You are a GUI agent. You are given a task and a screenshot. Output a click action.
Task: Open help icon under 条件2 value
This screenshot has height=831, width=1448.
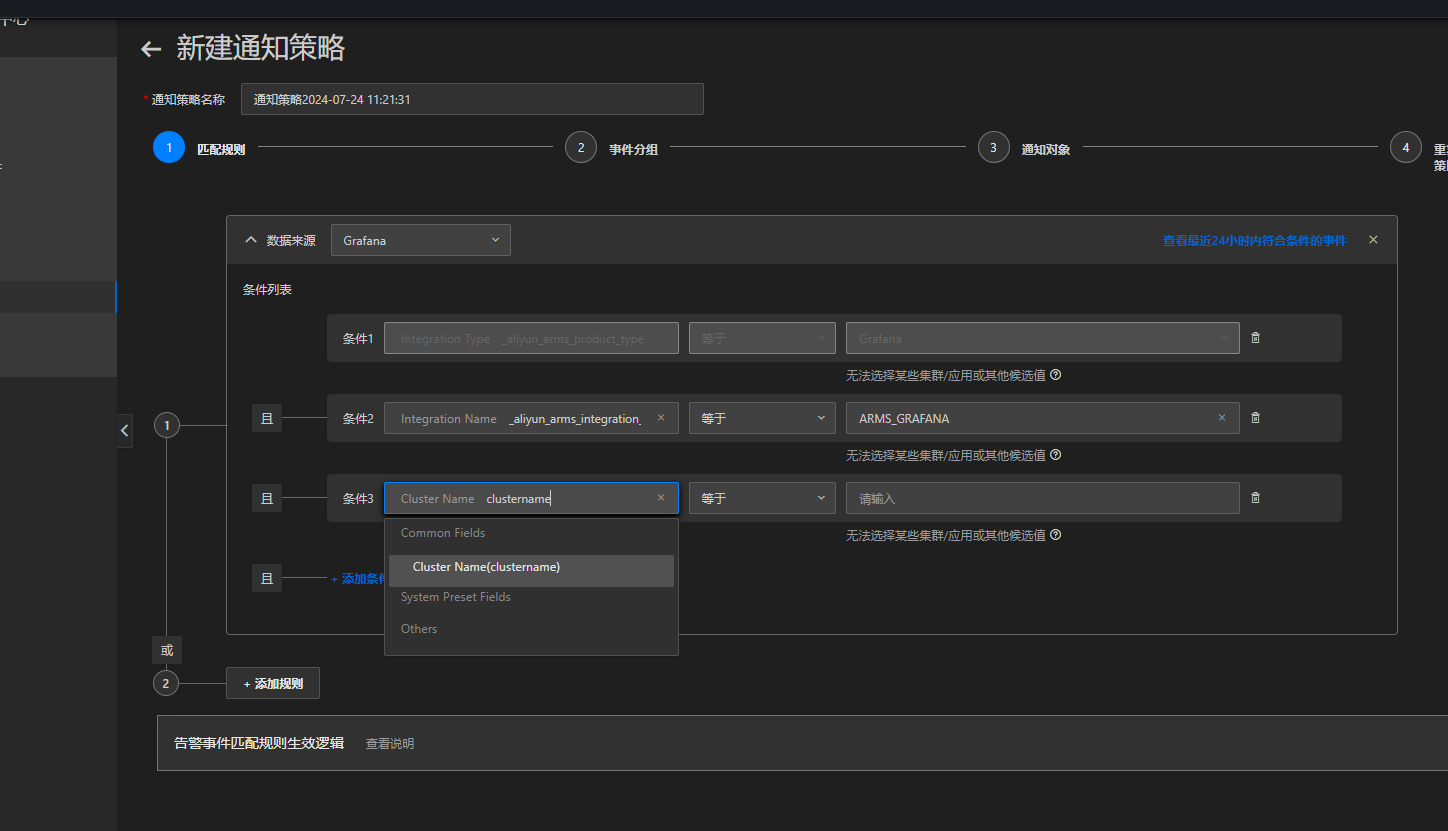coord(1056,455)
